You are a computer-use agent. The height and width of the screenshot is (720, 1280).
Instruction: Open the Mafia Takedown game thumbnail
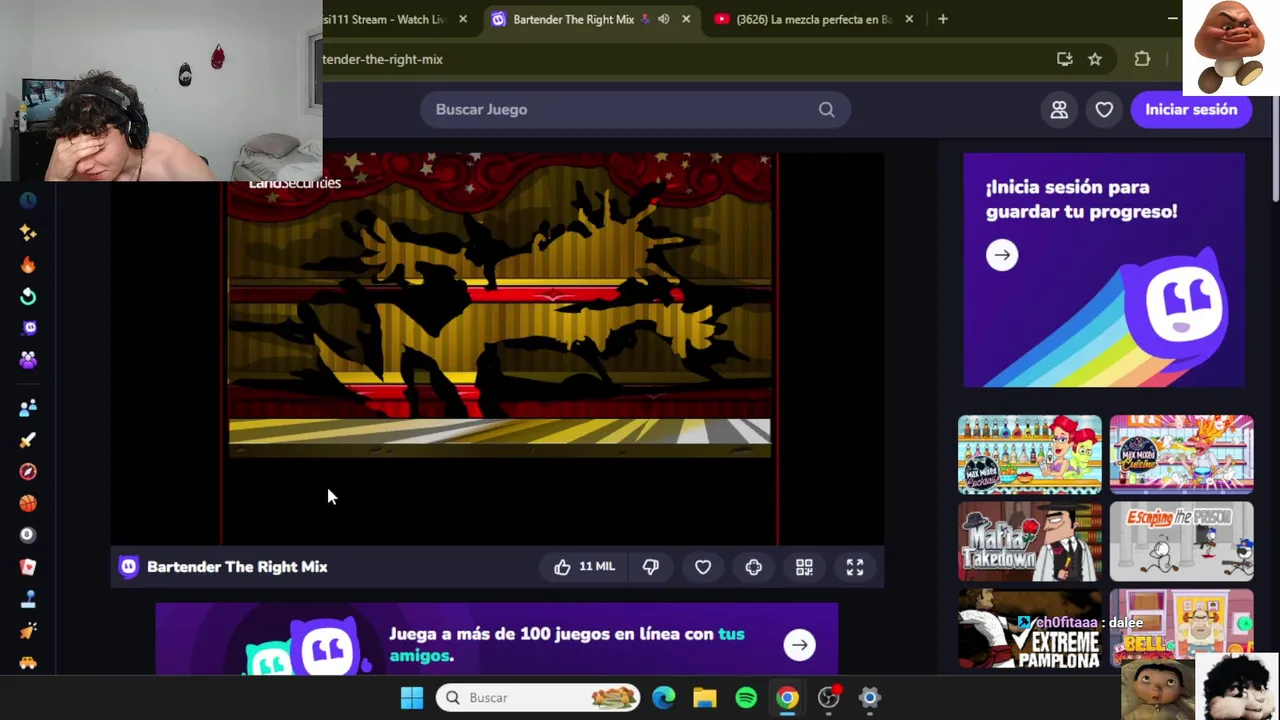coord(1030,541)
